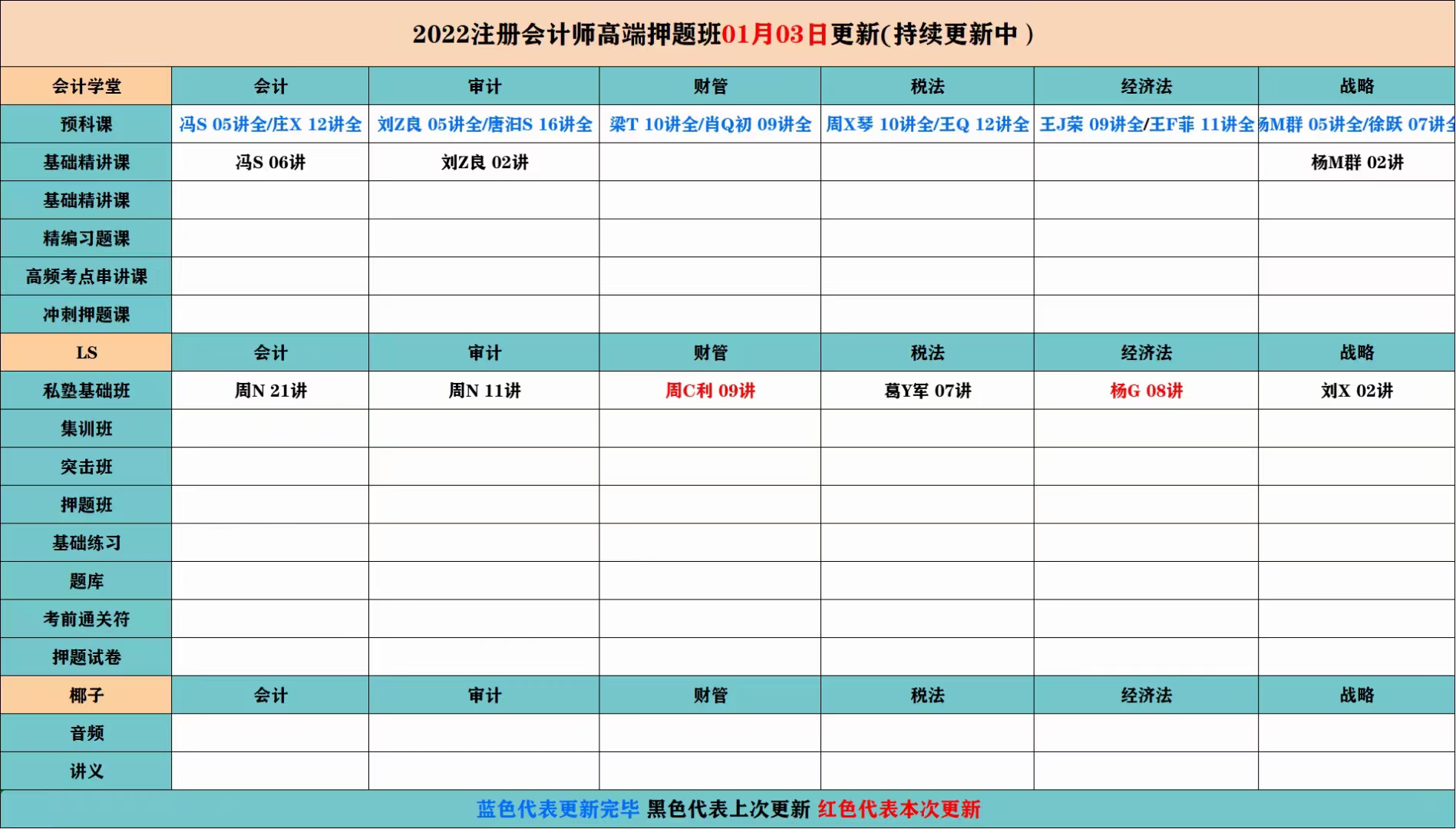This screenshot has width=1456, height=829.
Task: Open the 梁T 10讲全/肖Q初 09讲全 cell
Action: click(710, 124)
